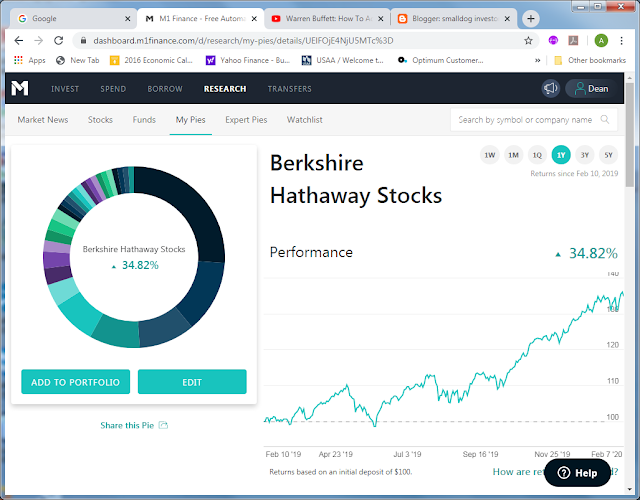This screenshot has width=640, height=500.
Task: Select the 1W time range
Action: (x=489, y=155)
